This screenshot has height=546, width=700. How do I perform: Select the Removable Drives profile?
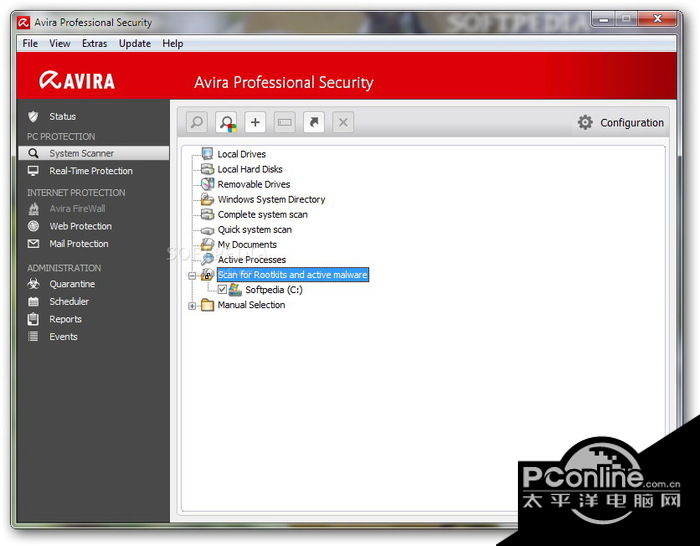coord(254,184)
